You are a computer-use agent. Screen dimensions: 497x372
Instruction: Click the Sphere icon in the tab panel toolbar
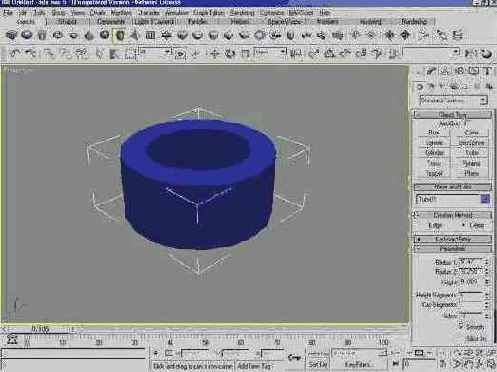pyautogui.click(x=27, y=35)
